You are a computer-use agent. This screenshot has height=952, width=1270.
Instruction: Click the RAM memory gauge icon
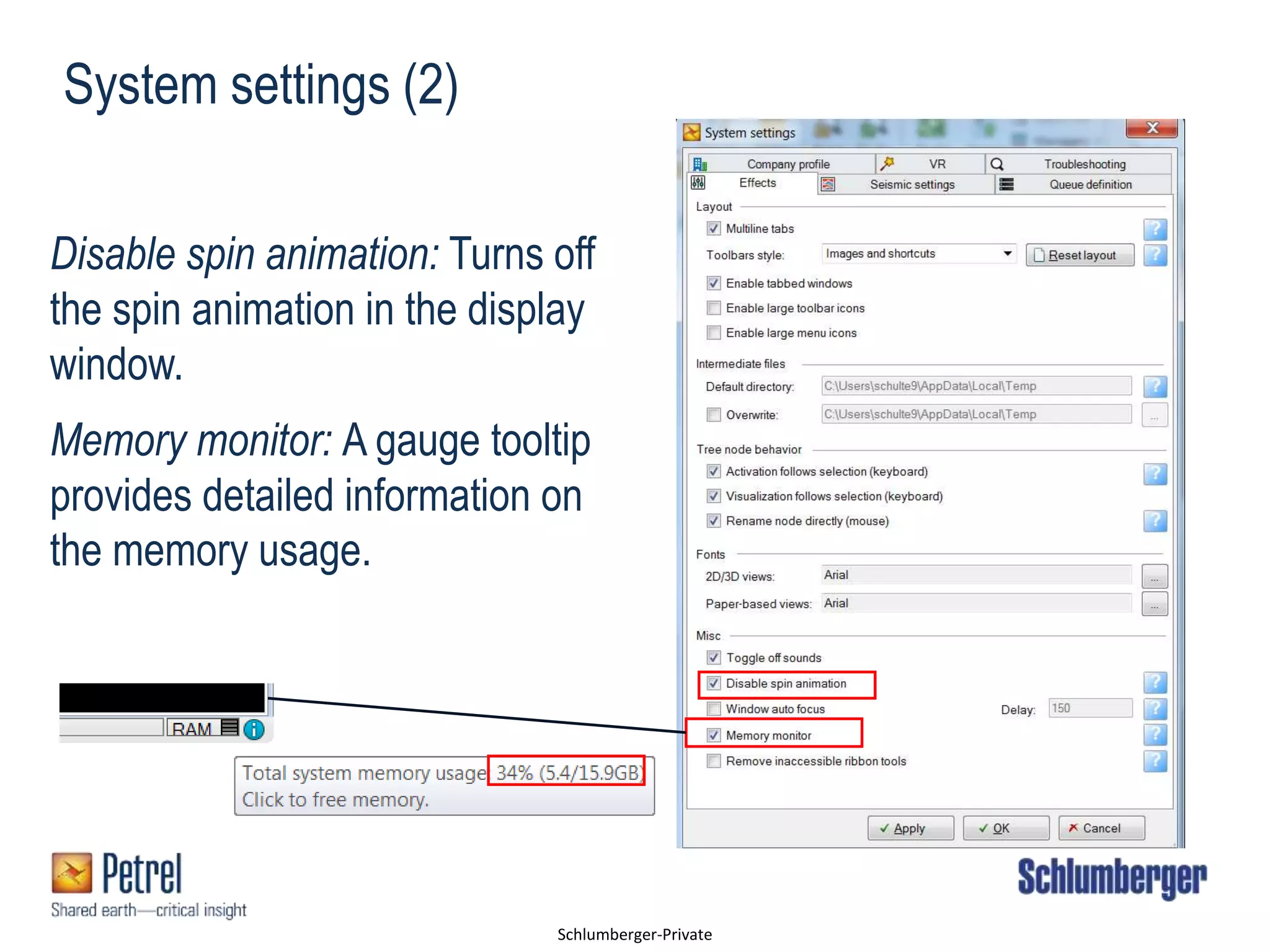pos(229,727)
